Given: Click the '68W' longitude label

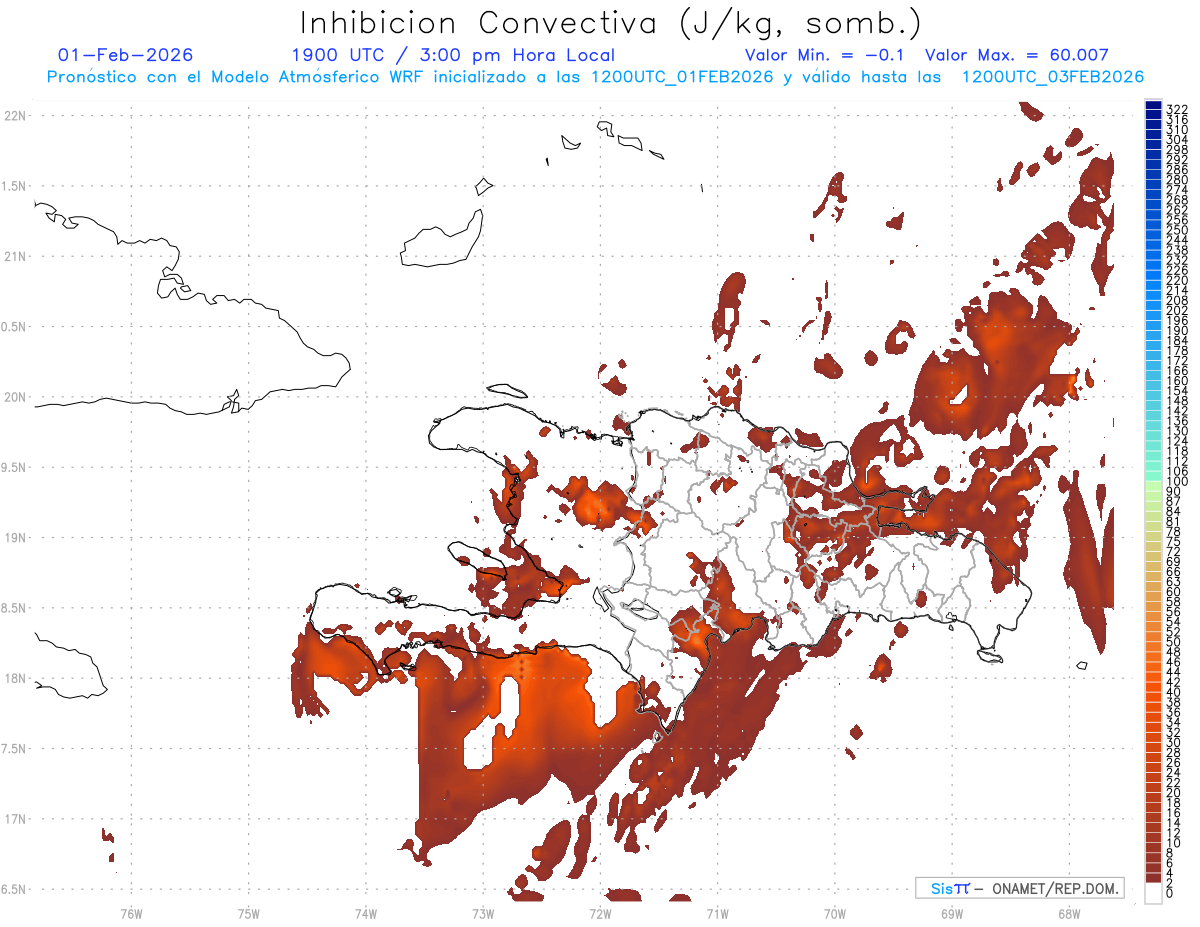Looking at the screenshot, I should [x=1069, y=913].
